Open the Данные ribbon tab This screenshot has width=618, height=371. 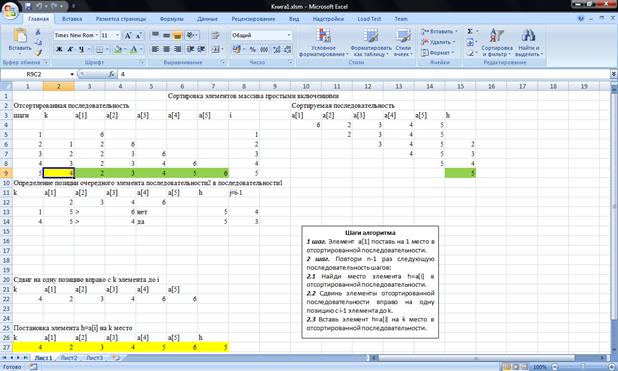pyautogui.click(x=207, y=19)
